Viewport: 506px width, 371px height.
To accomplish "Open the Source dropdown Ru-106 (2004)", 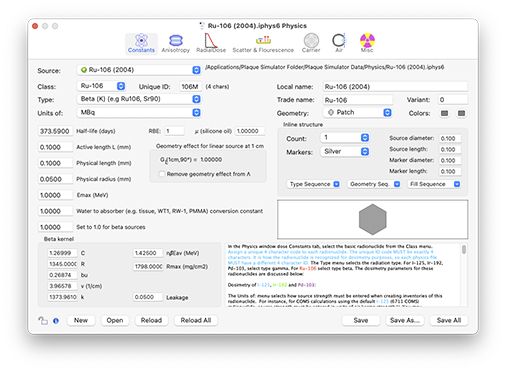I will click(x=139, y=70).
